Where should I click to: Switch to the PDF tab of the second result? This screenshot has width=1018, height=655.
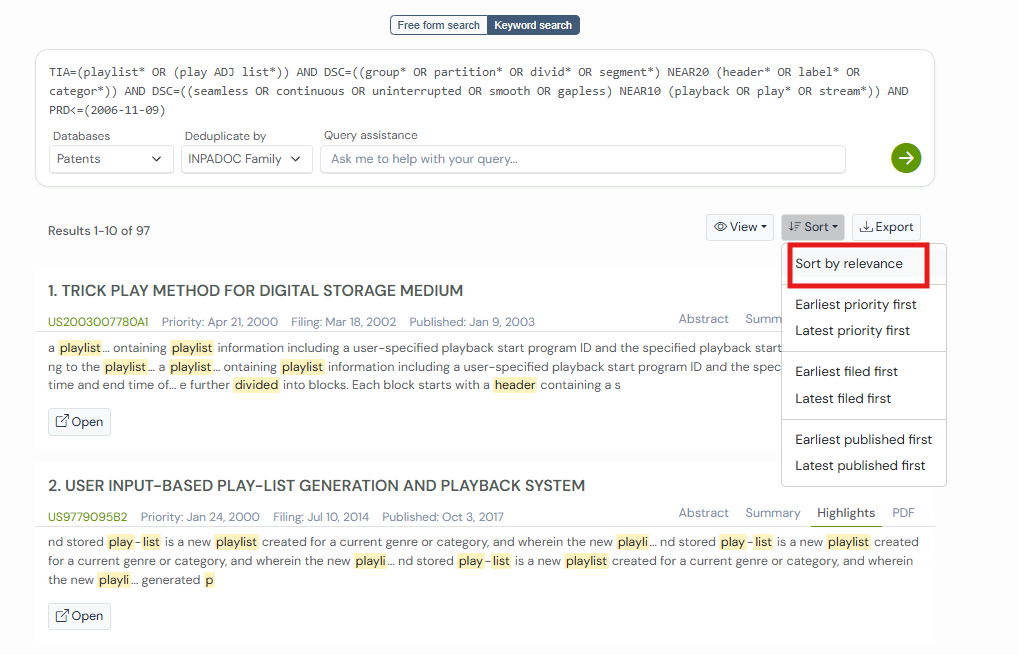click(903, 512)
